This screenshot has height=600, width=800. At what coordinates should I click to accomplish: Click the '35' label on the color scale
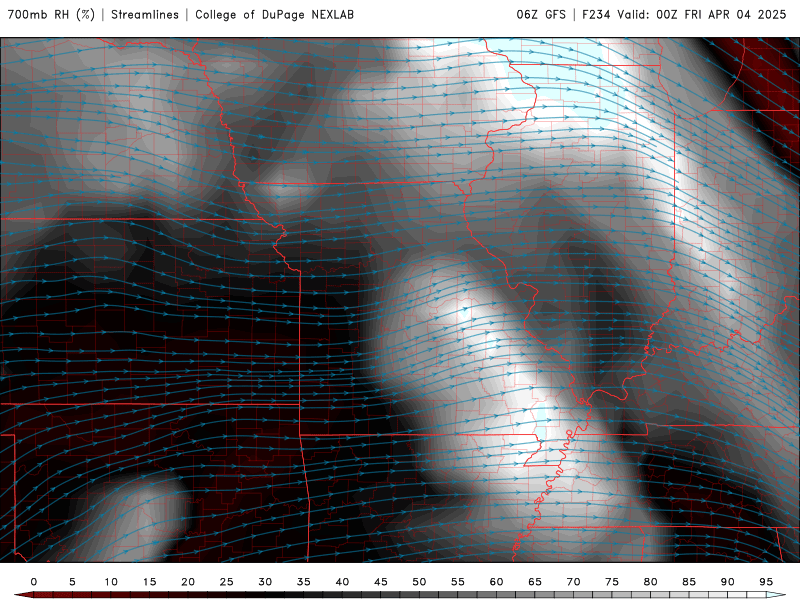304,582
